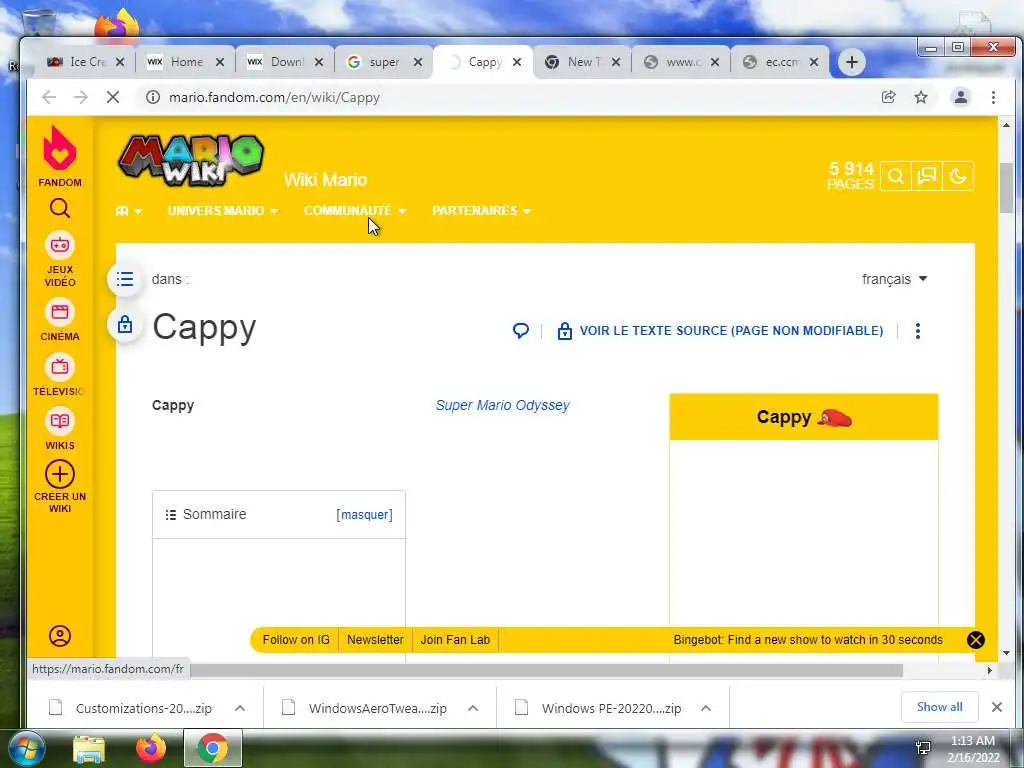Viewport: 1024px width, 768px height.
Task: Open Windows Explorer from taskbar
Action: pos(89,748)
